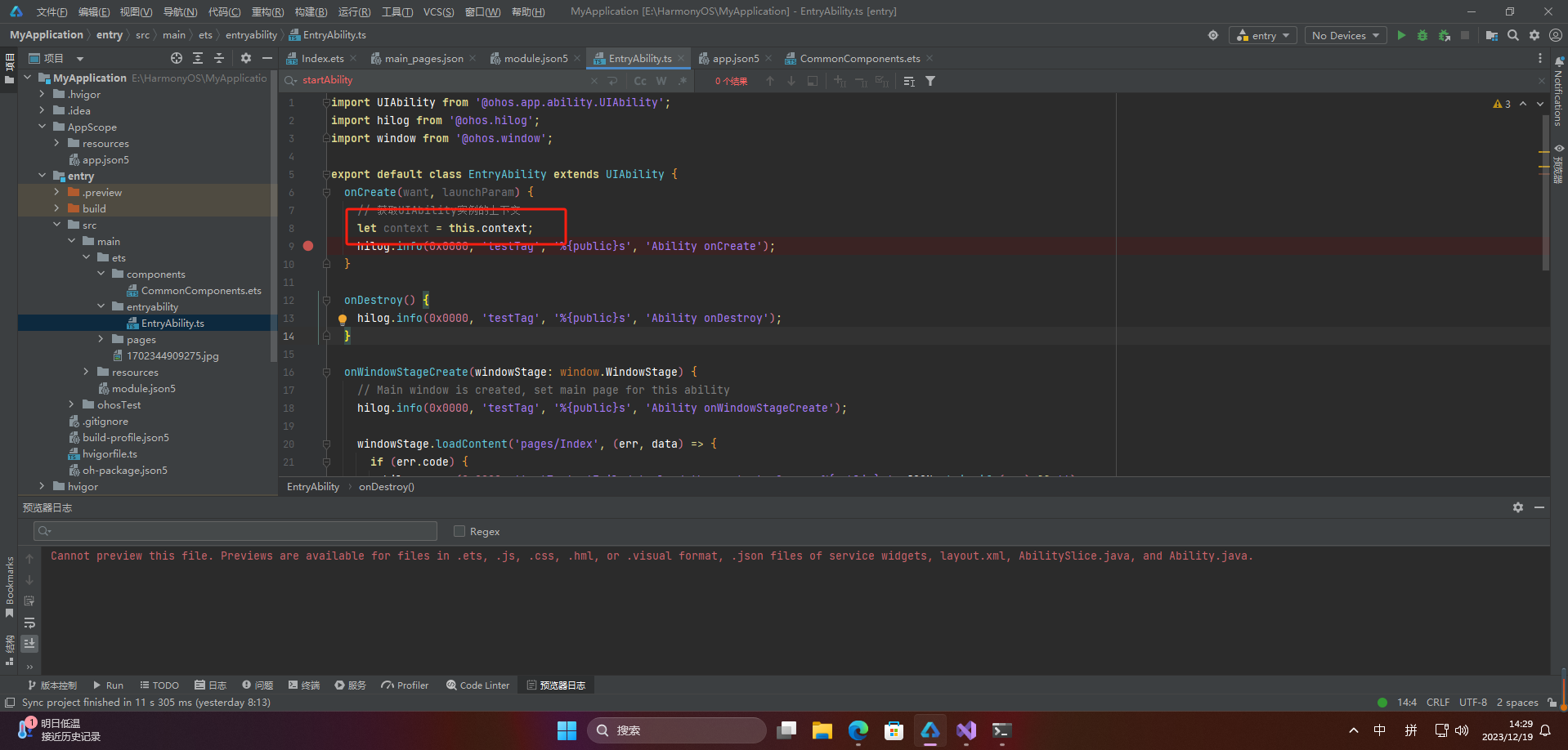Open the entry run configuration dropdown
This screenshot has height=750, width=1568.
1263,35
